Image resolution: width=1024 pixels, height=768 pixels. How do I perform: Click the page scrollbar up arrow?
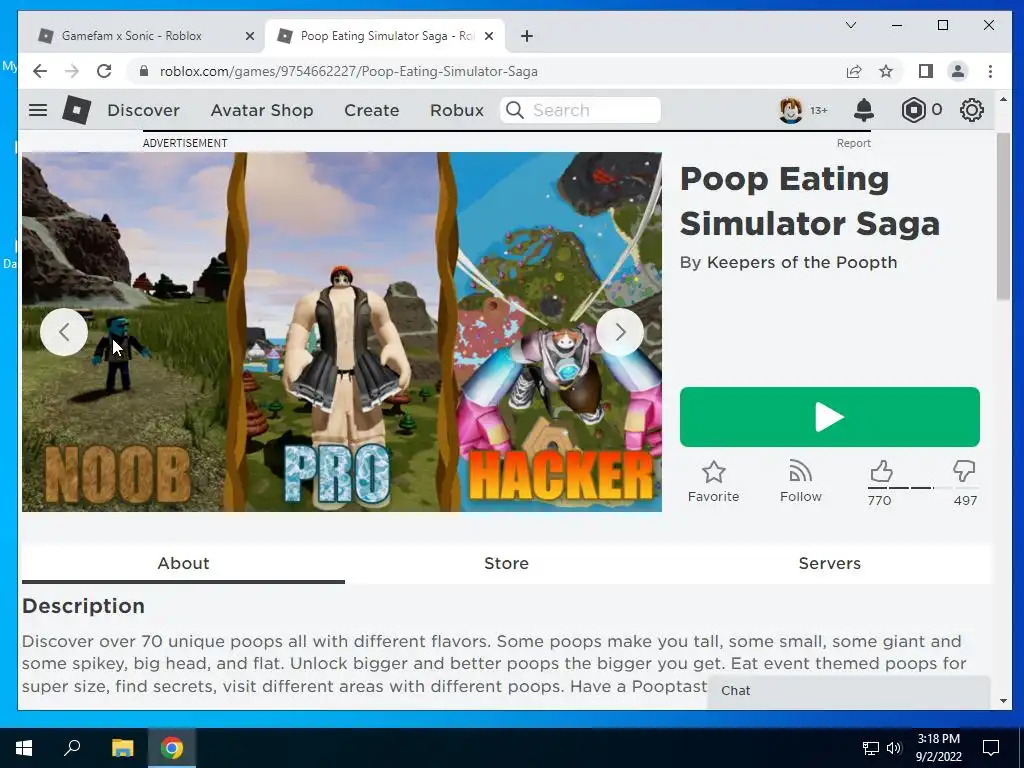tap(1003, 99)
